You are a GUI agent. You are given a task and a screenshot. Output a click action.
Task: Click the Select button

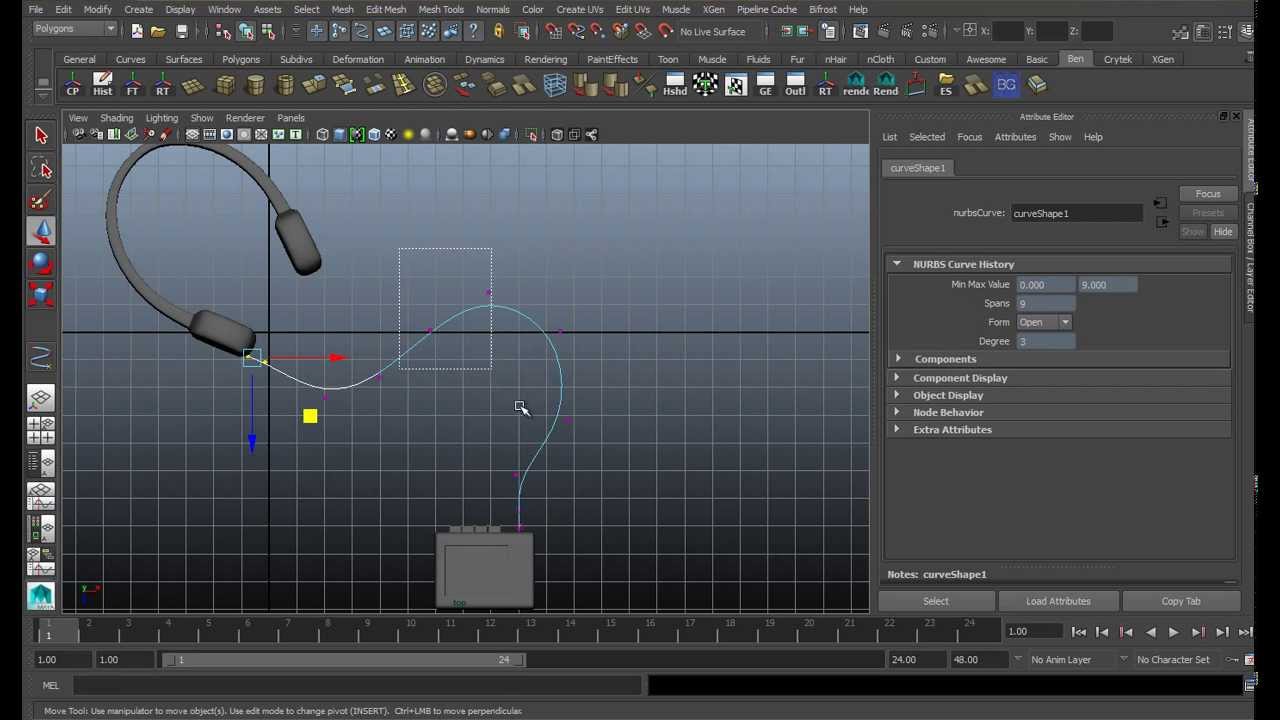[936, 601]
